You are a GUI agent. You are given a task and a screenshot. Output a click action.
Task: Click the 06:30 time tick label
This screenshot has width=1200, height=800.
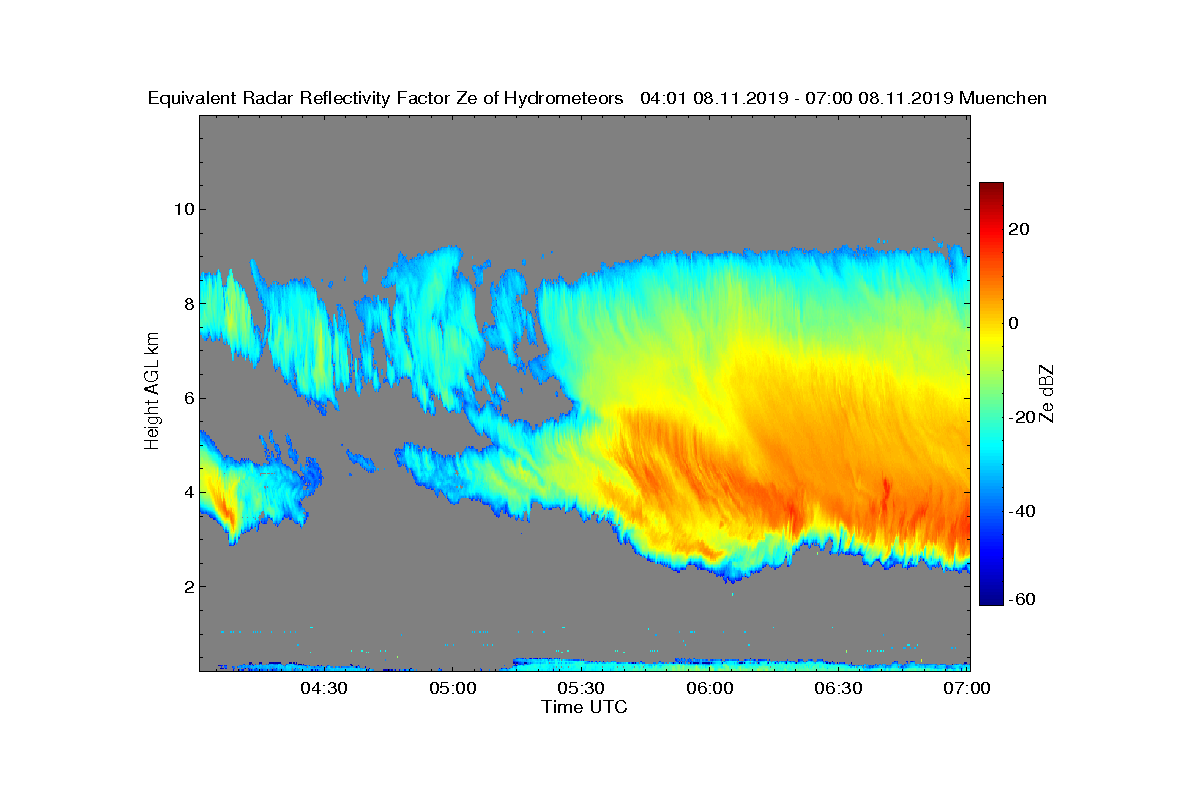coord(840,688)
